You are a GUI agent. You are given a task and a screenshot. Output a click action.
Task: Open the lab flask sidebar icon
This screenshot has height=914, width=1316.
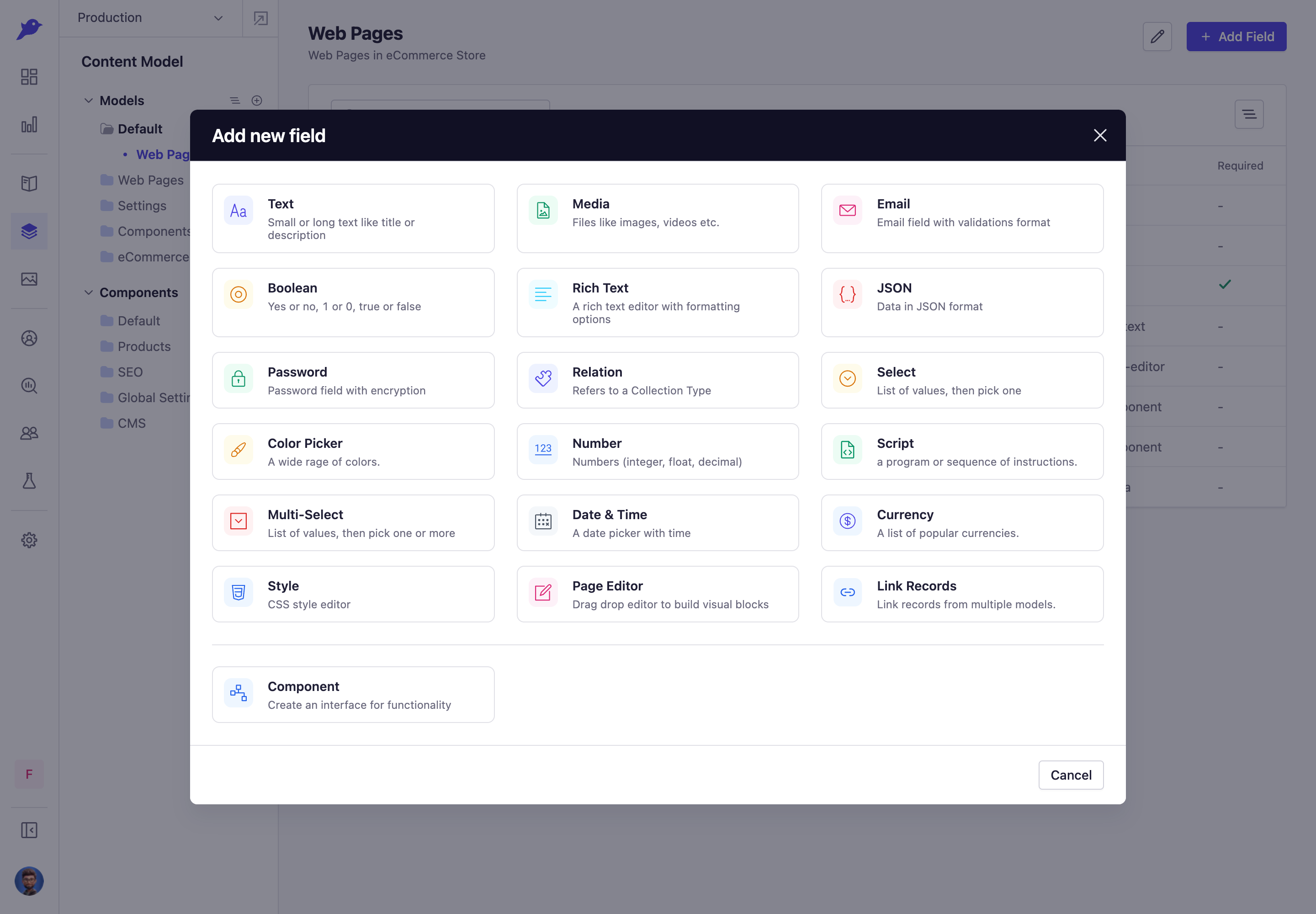coord(29,480)
